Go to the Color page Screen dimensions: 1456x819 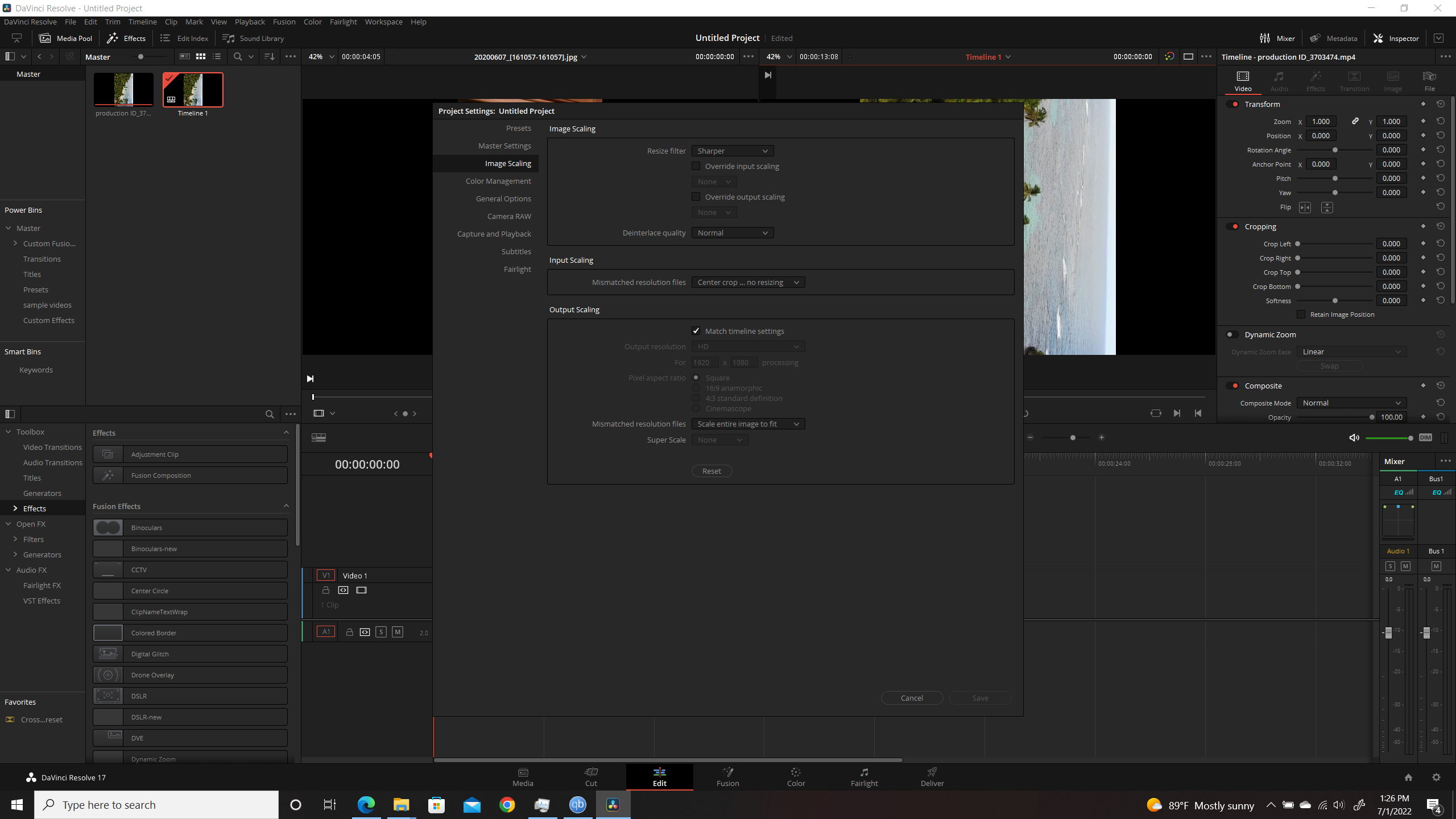click(x=796, y=777)
